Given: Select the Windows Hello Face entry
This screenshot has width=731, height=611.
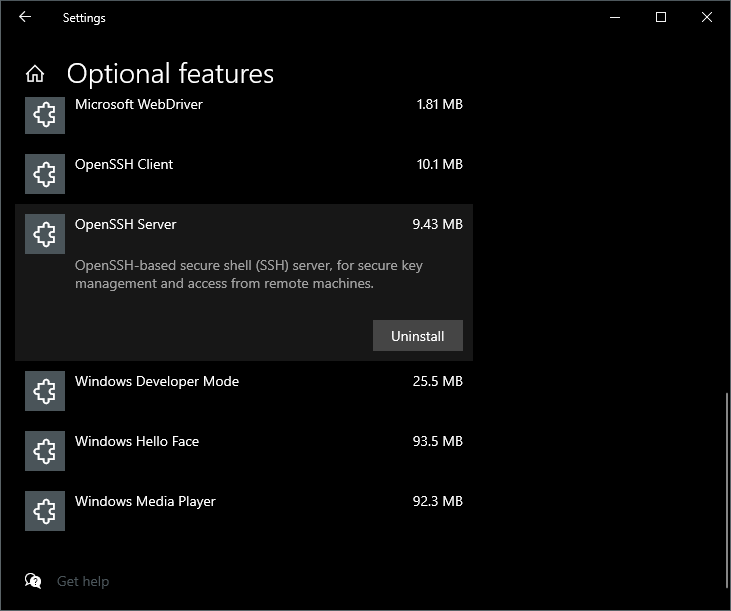Looking at the screenshot, I should [x=244, y=451].
